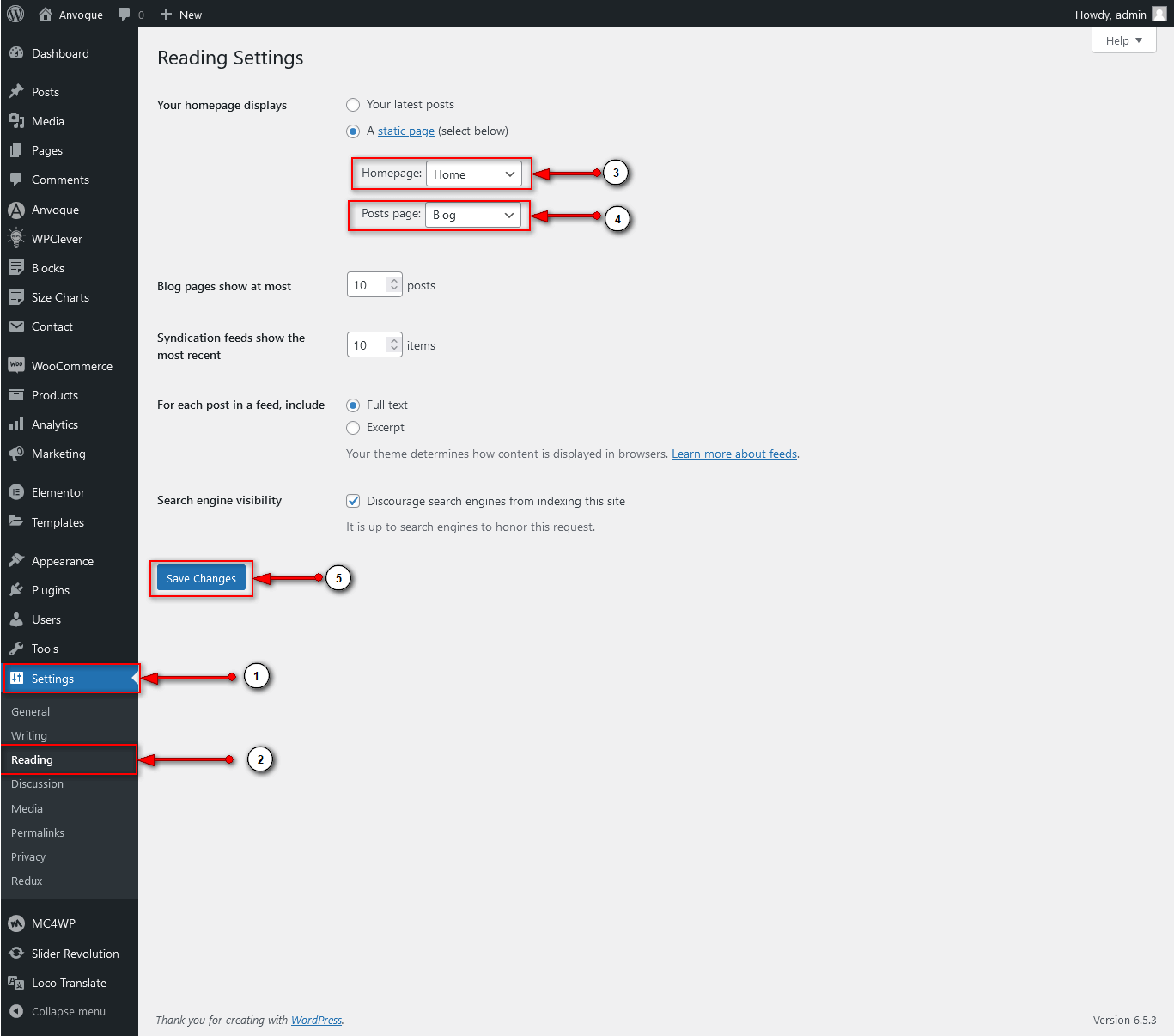Image resolution: width=1174 pixels, height=1036 pixels.
Task: Open the Posts page dropdown
Action: pos(472,215)
